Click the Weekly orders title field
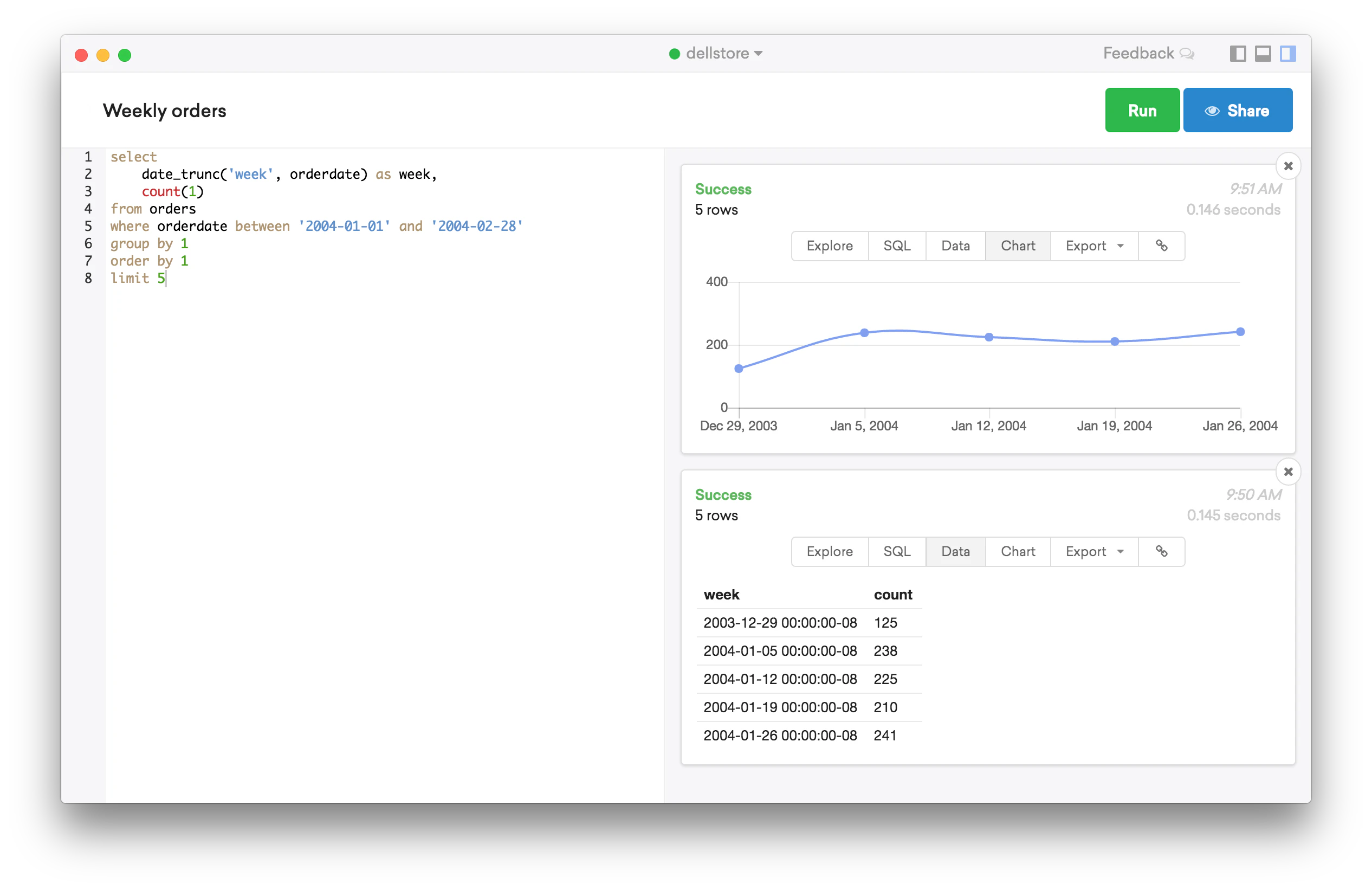 pos(164,110)
